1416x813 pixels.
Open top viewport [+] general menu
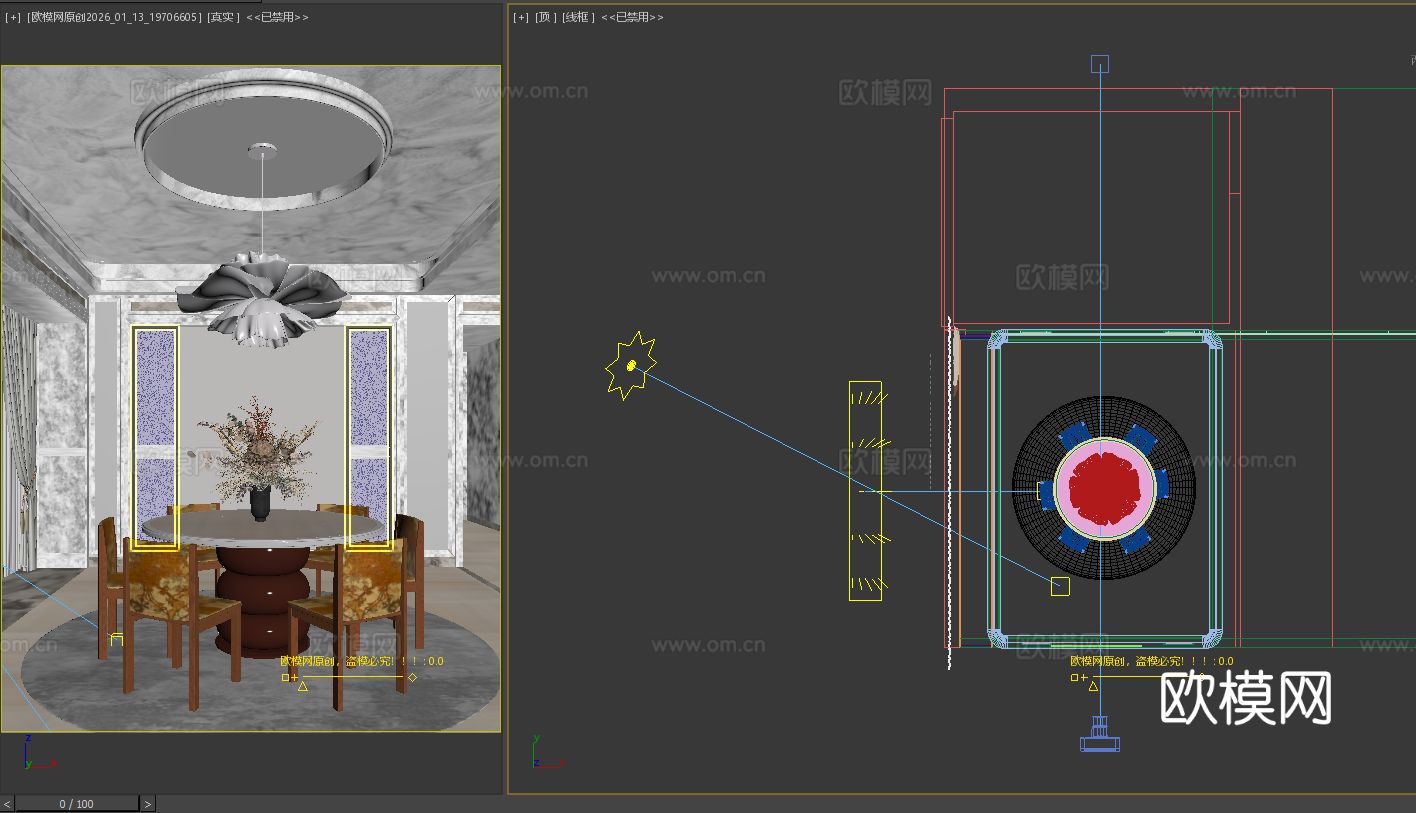[x=521, y=17]
